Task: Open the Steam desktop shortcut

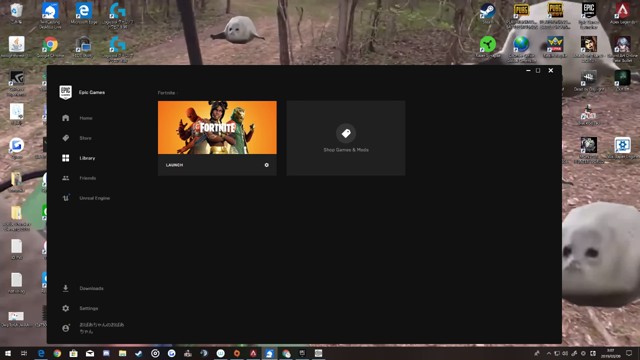Action: (487, 12)
